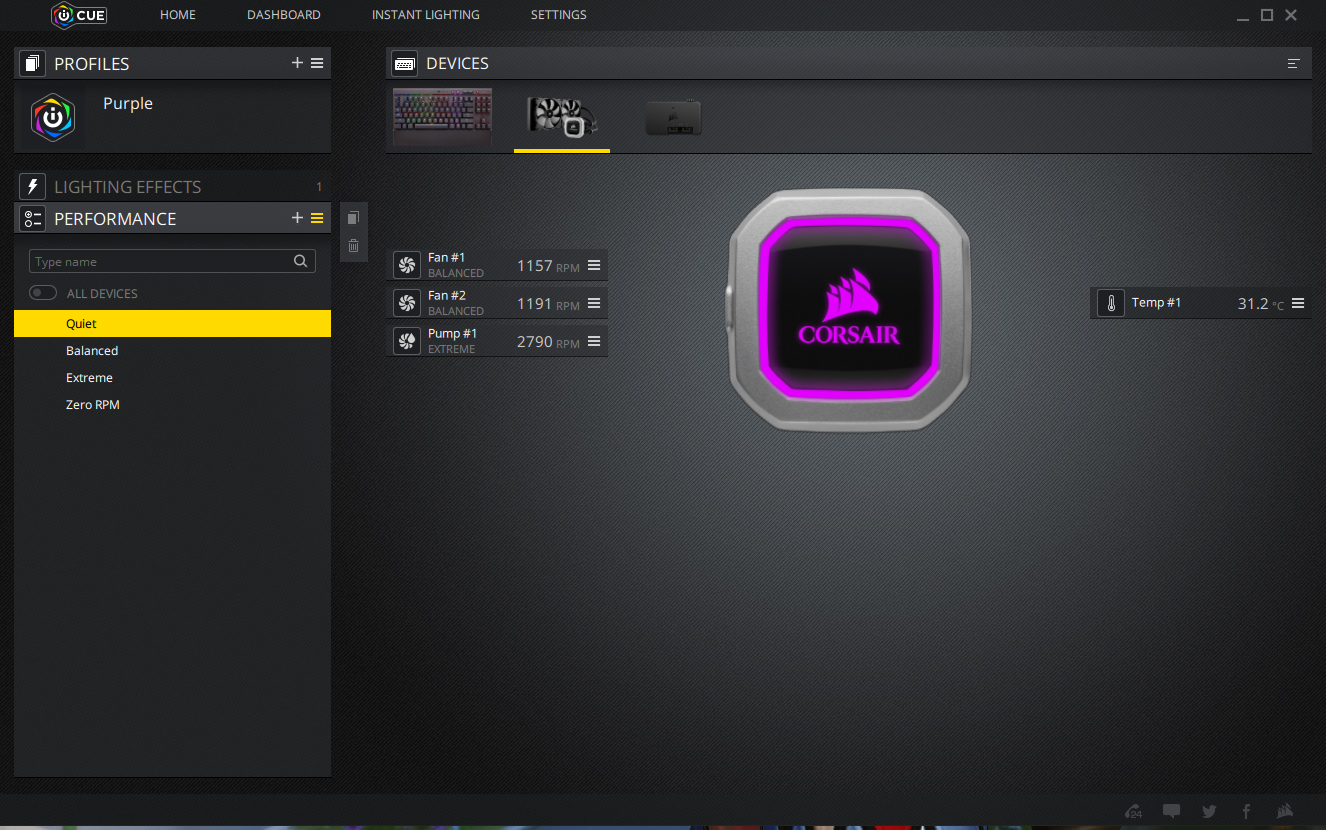Viewport: 1326px width, 830px height.
Task: Copy the selected preset
Action: (x=353, y=218)
